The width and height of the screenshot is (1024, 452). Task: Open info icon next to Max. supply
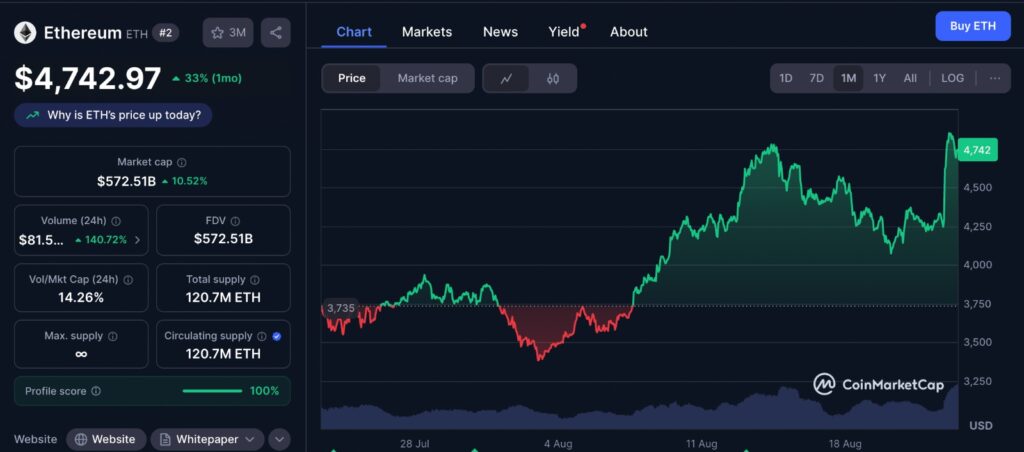pyautogui.click(x=112, y=336)
